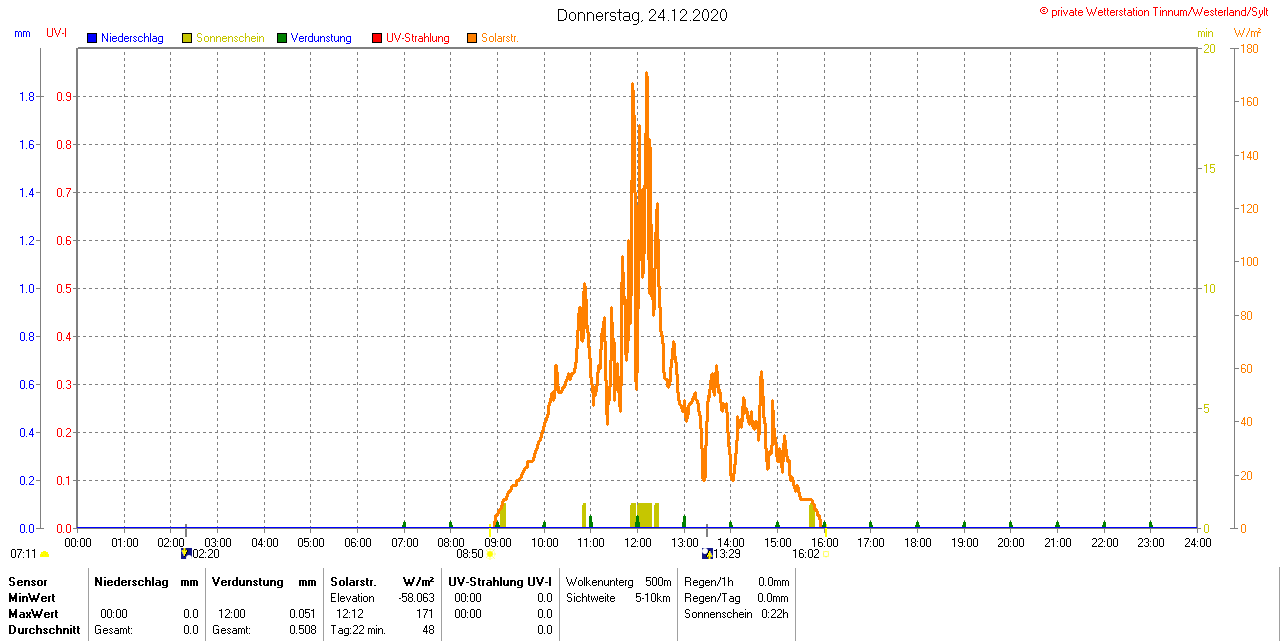Click the 00:00 time axis label
Screen dimensions: 1280x641
click(78, 542)
